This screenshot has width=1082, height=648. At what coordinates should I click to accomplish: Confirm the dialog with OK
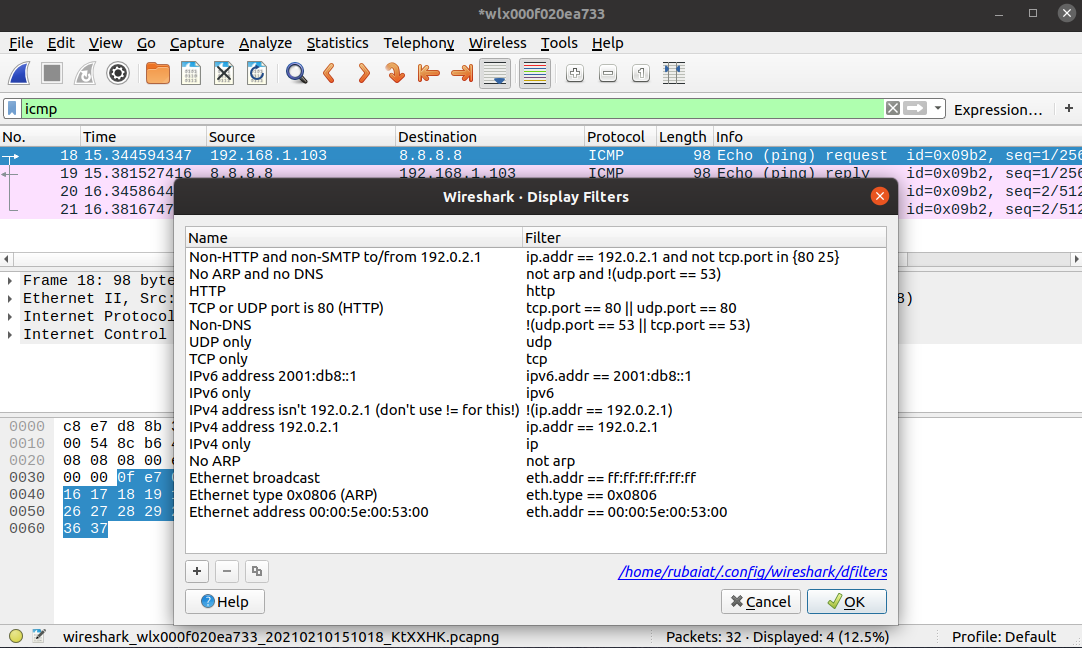click(846, 601)
